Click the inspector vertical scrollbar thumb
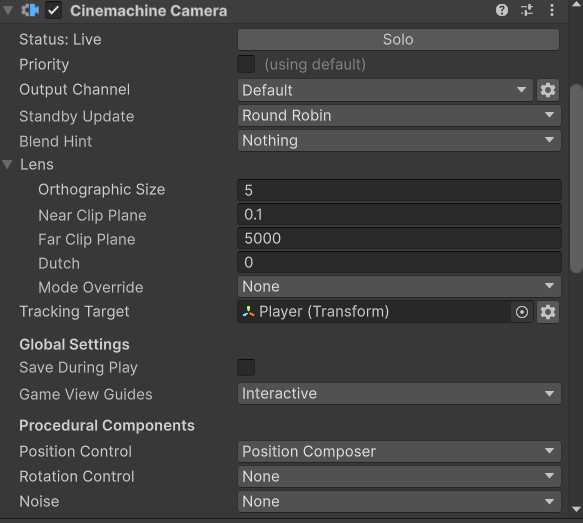The width and height of the screenshot is (583, 523). pyautogui.click(x=576, y=178)
